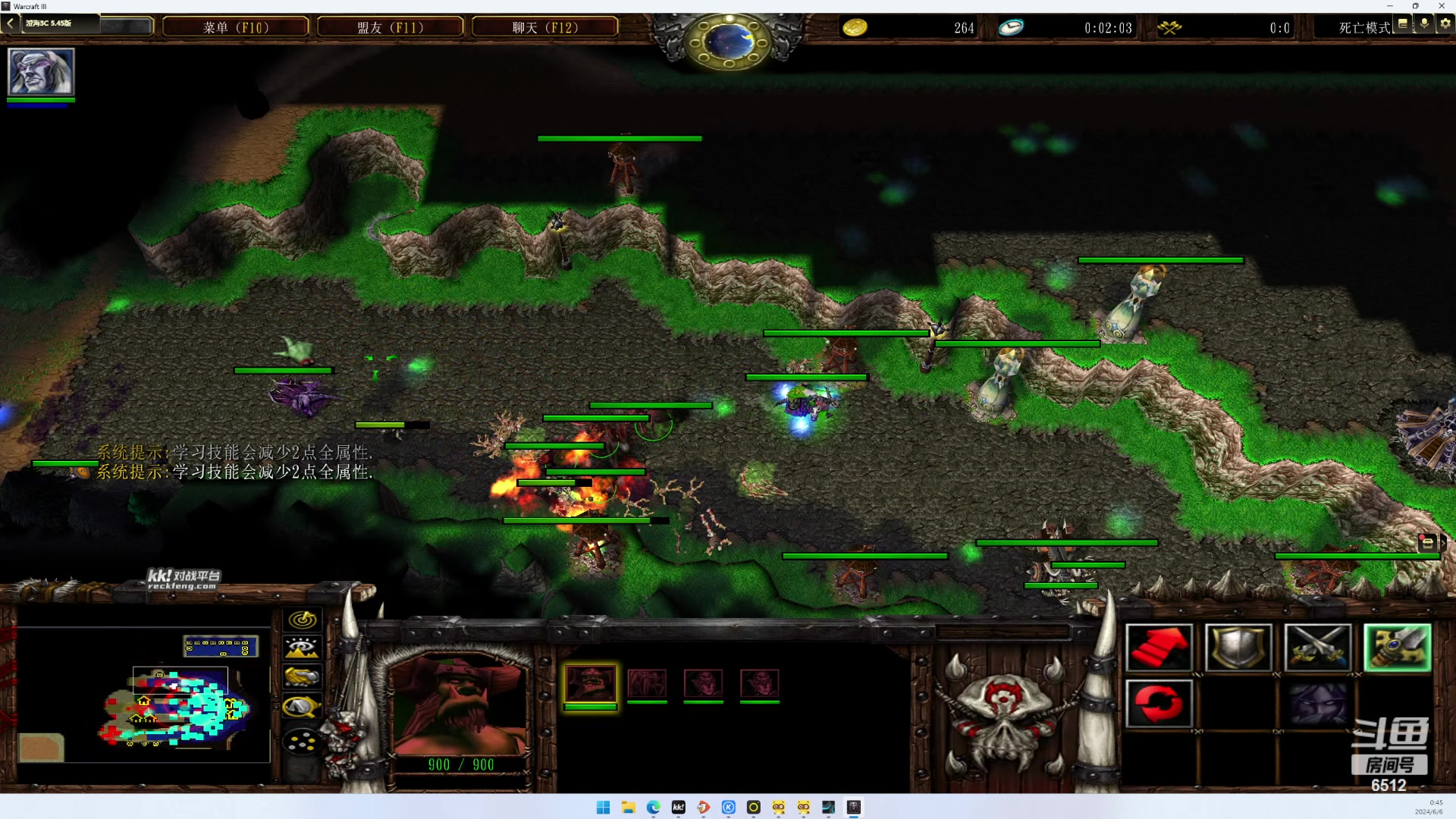Screen dimensions: 1456x819
Task: Open the 菜单 (F10) menu
Action: point(236,27)
